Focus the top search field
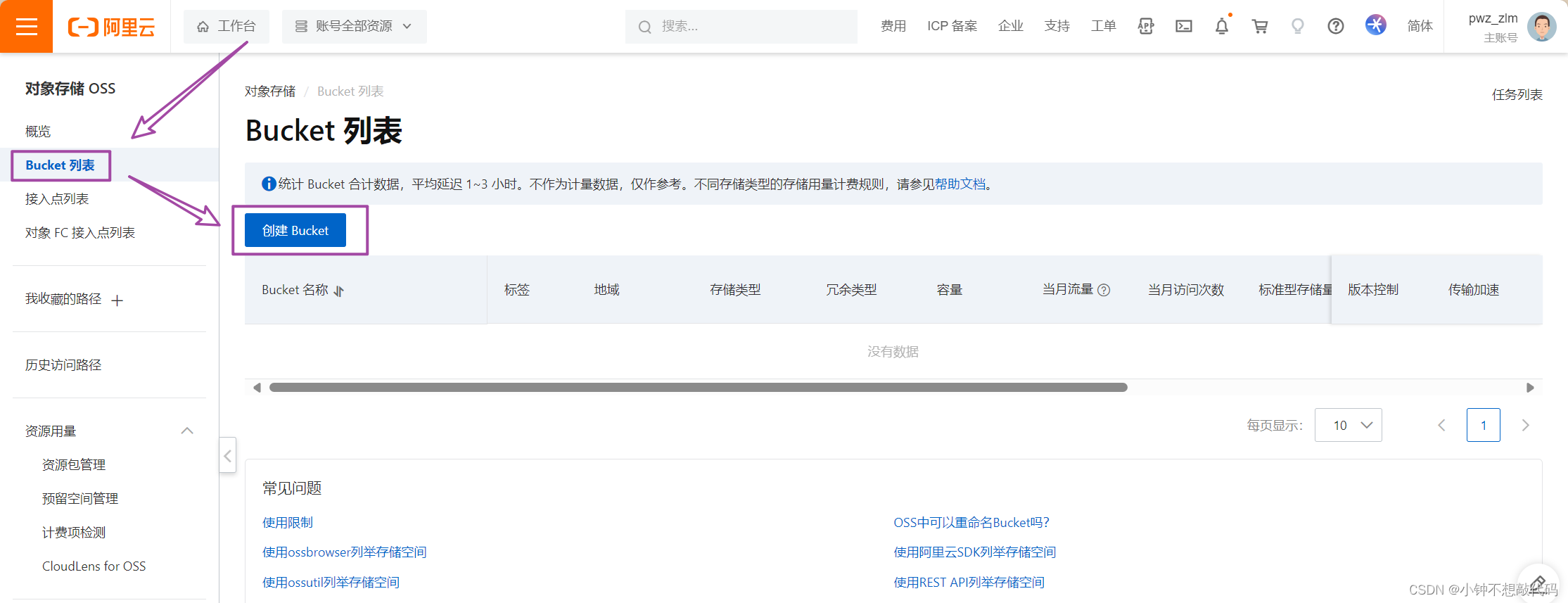This screenshot has height=603, width=1568. [x=741, y=27]
